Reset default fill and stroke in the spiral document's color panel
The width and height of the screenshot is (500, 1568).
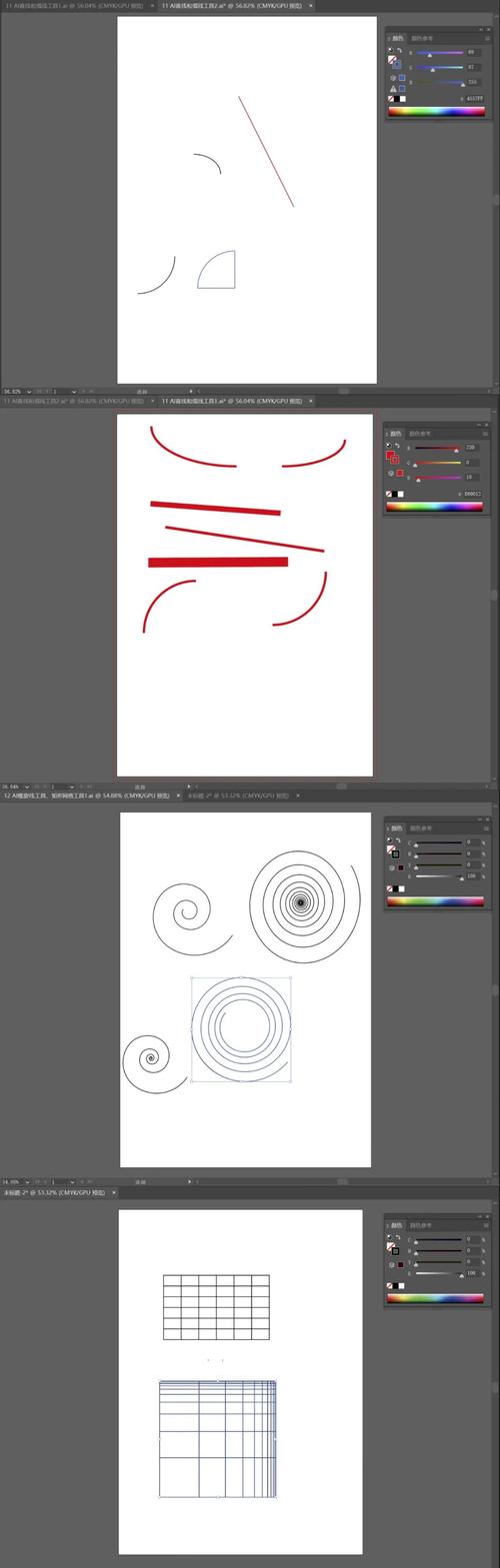(x=390, y=839)
